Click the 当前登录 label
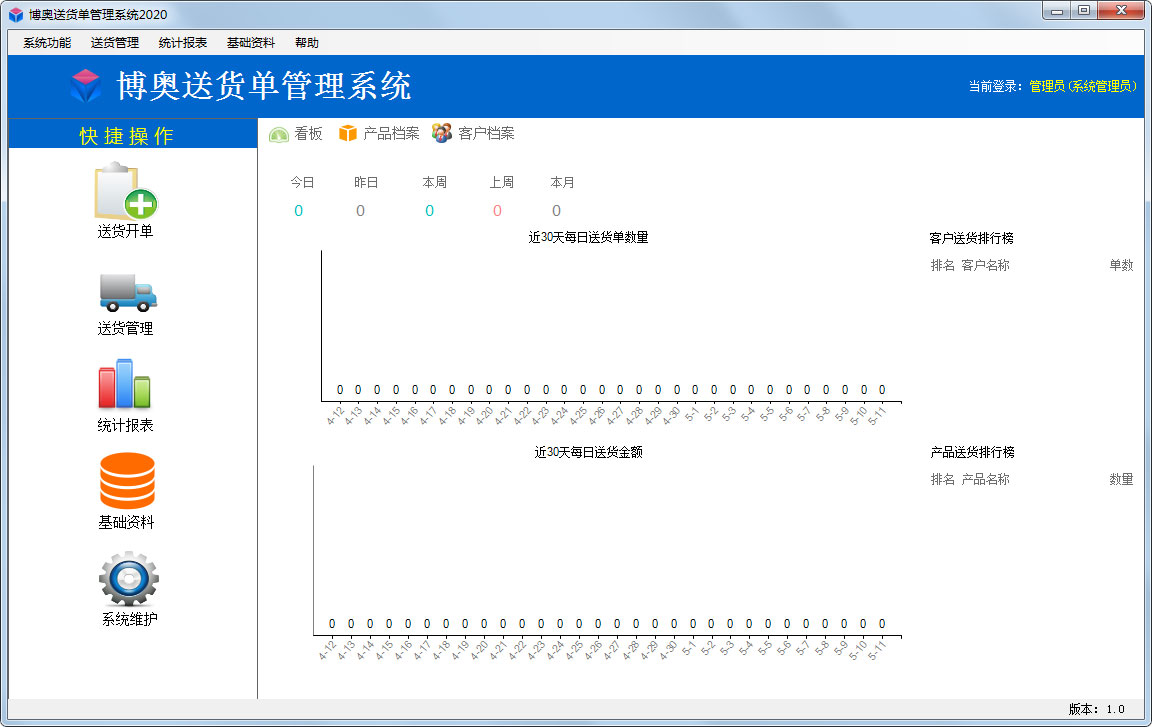 click(x=993, y=86)
